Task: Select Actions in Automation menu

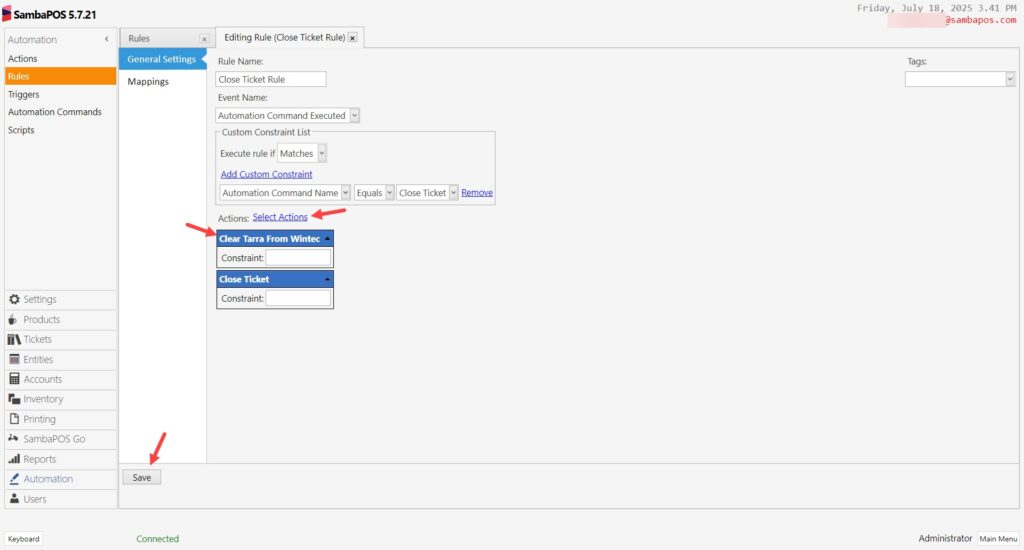Action: [x=60, y=59]
